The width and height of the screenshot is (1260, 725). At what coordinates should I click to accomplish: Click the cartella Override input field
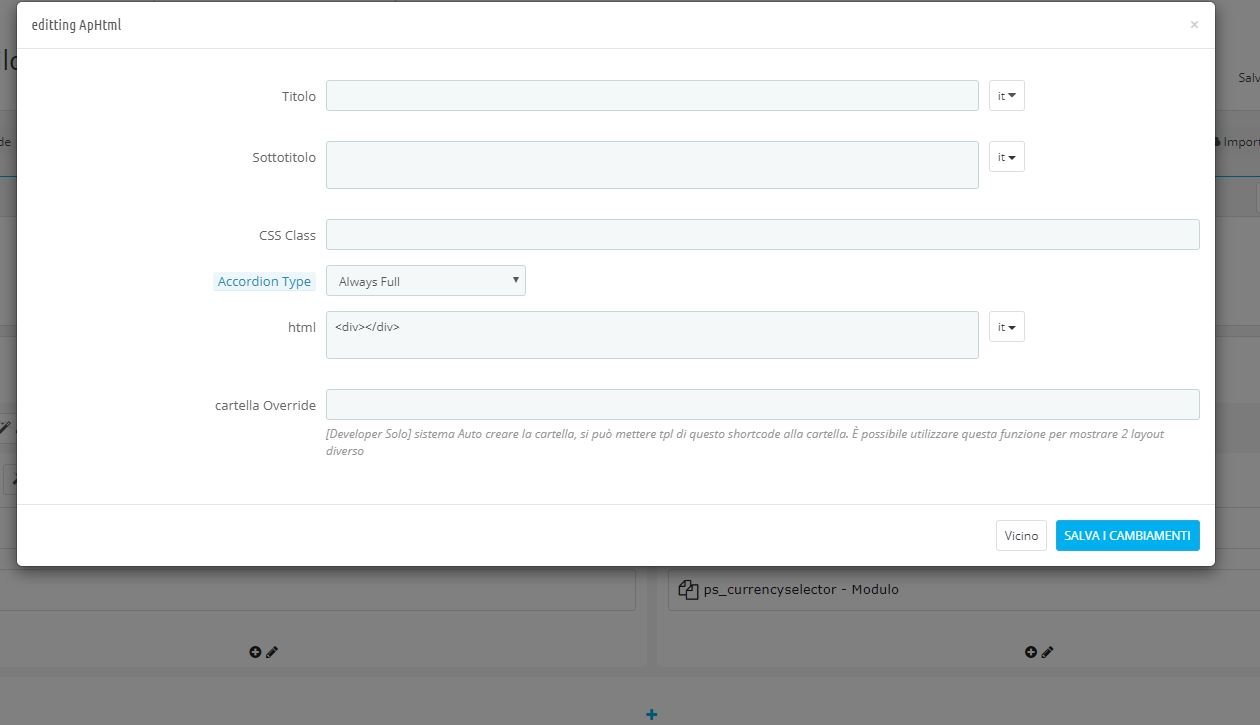(763, 405)
